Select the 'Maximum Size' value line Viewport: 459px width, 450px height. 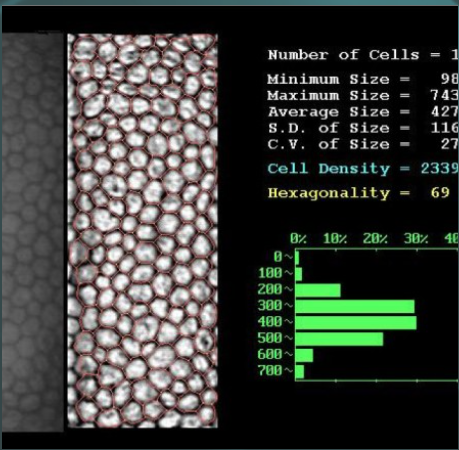[x=363, y=96]
